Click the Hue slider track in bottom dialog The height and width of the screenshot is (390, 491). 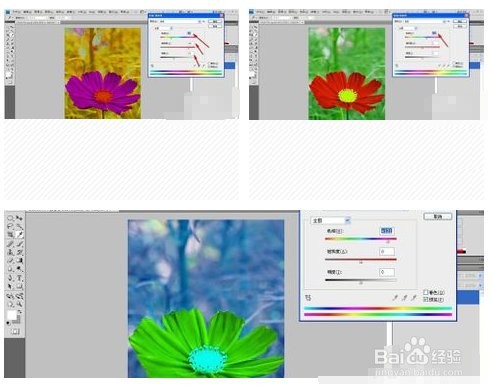click(361, 239)
